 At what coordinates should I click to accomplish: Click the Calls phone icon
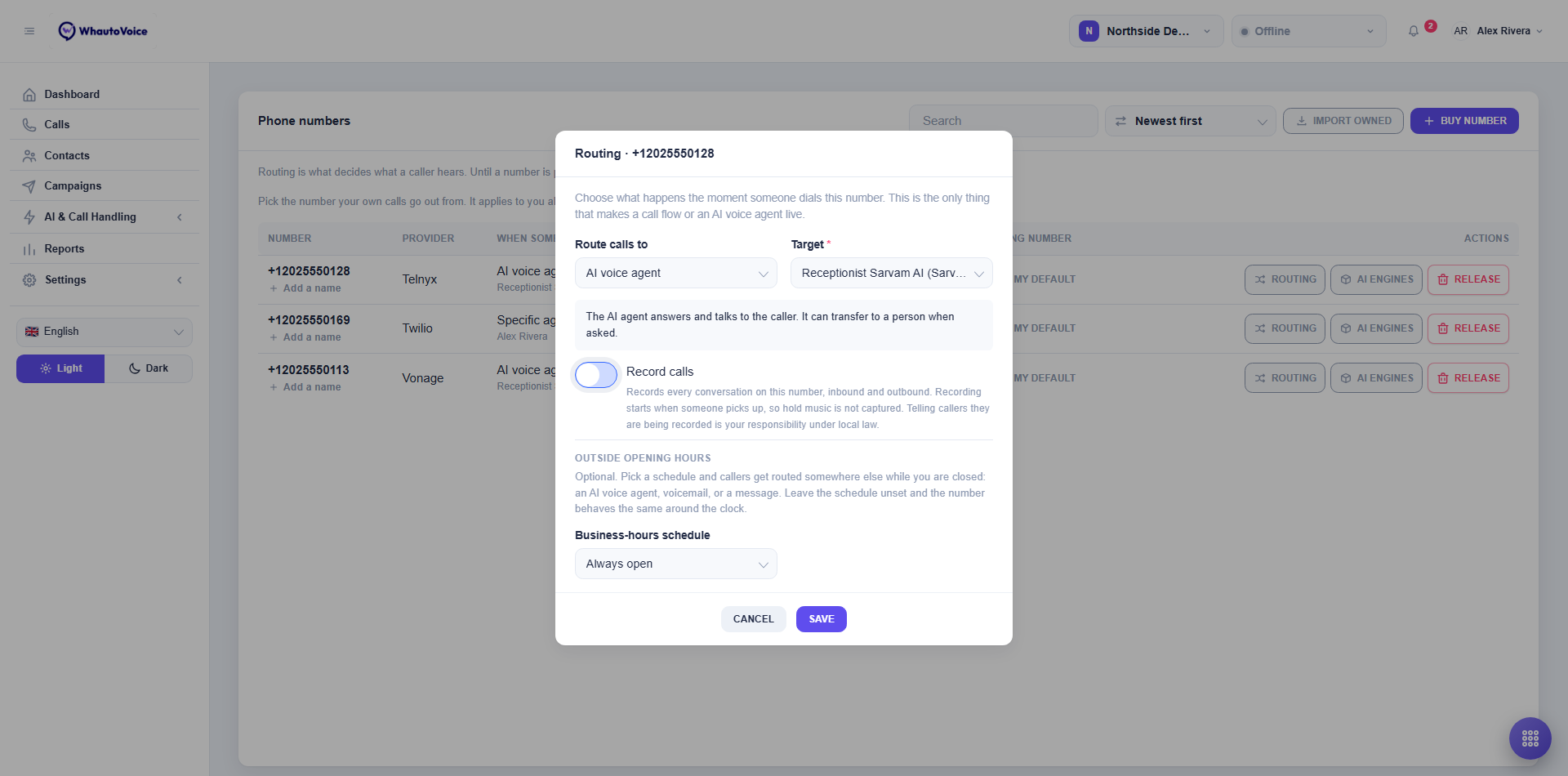[x=29, y=125]
